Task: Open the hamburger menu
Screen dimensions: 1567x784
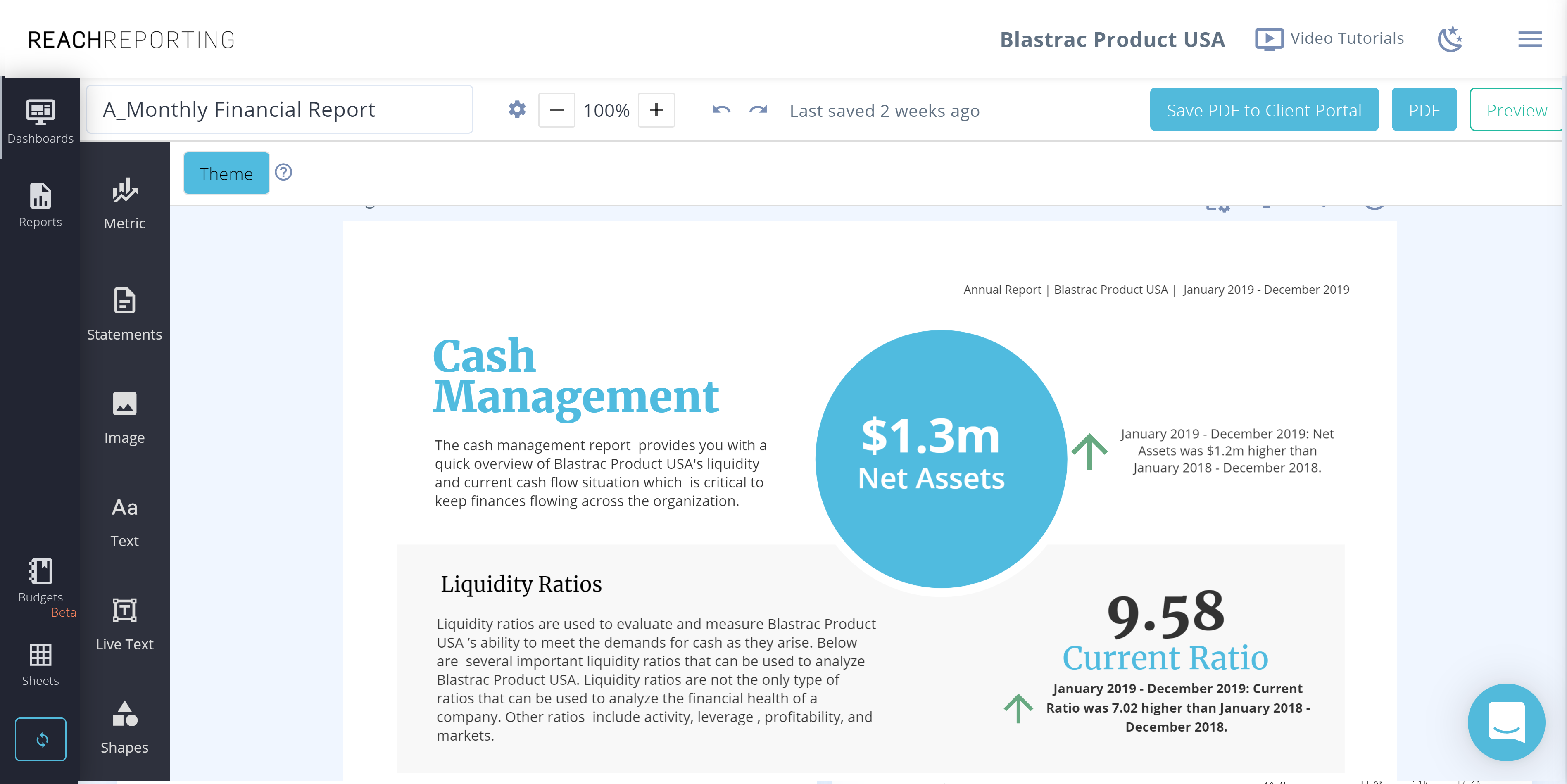Action: coord(1530,39)
